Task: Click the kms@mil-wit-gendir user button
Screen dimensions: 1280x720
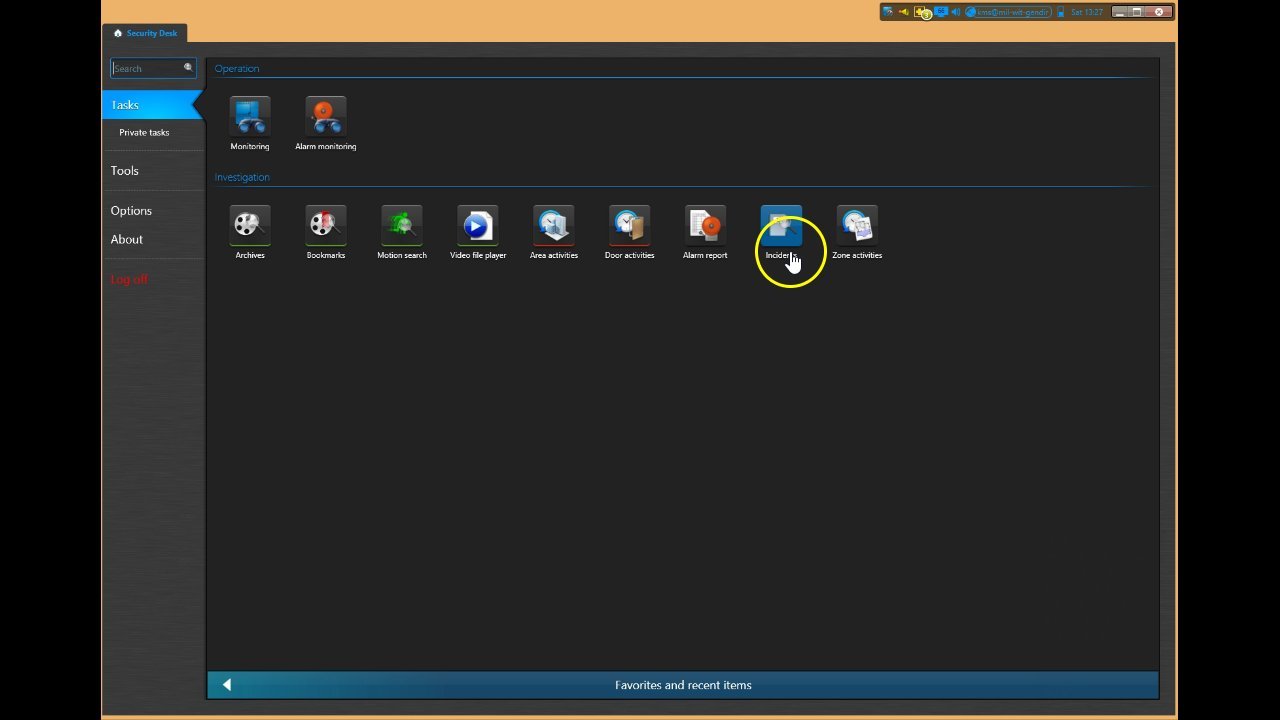Action: point(1008,12)
